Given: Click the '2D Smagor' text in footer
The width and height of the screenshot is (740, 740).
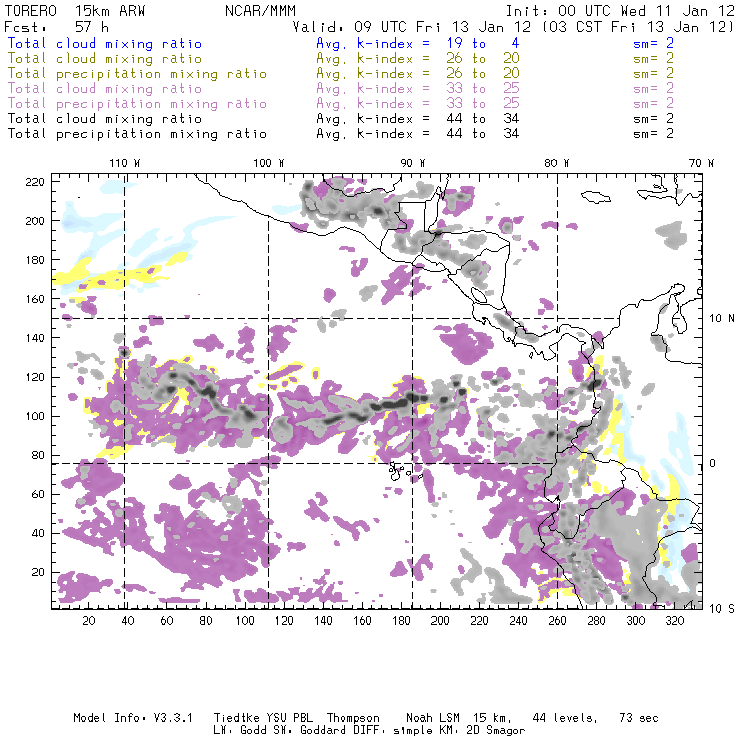Looking at the screenshot, I should tap(496, 731).
